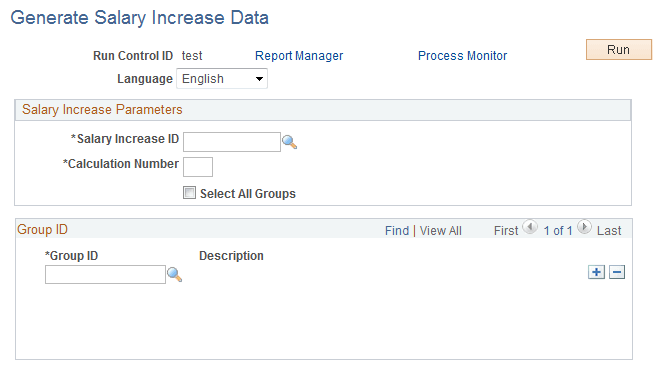Open Report Manager link
Viewport: 657px width, 365px height.
[x=299, y=56]
